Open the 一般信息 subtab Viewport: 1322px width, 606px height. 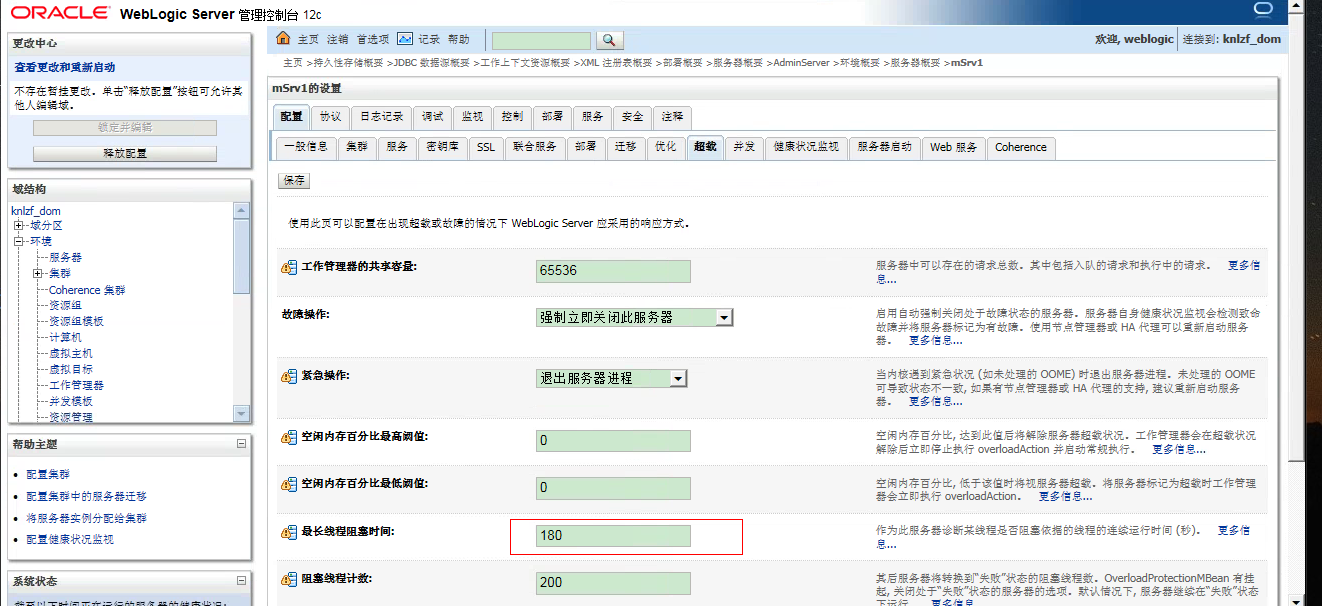[306, 147]
